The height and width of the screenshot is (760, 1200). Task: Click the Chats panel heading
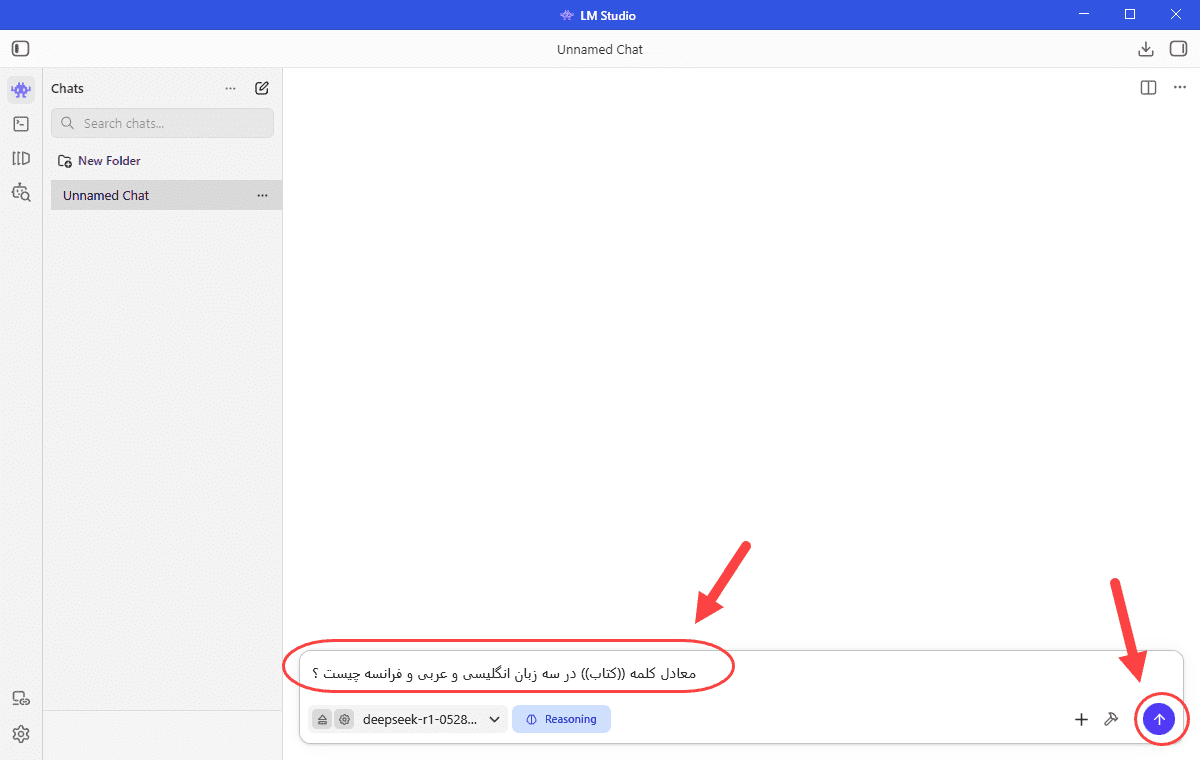pos(68,88)
